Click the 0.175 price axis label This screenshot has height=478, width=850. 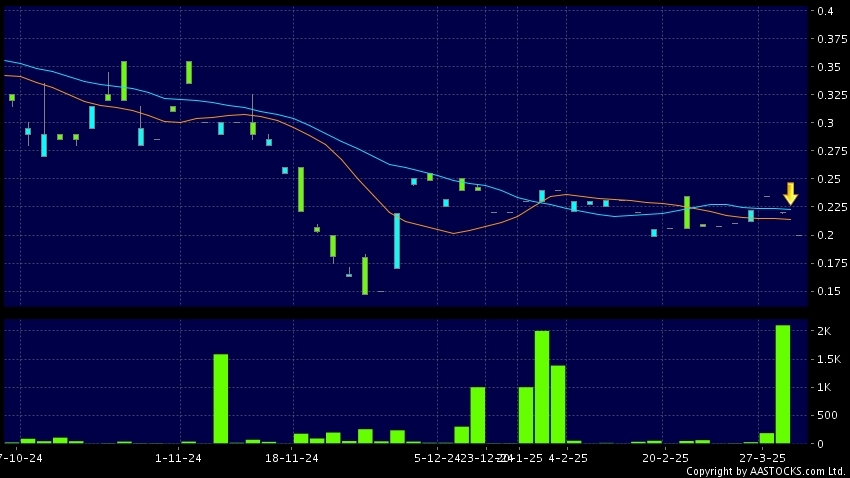point(832,263)
